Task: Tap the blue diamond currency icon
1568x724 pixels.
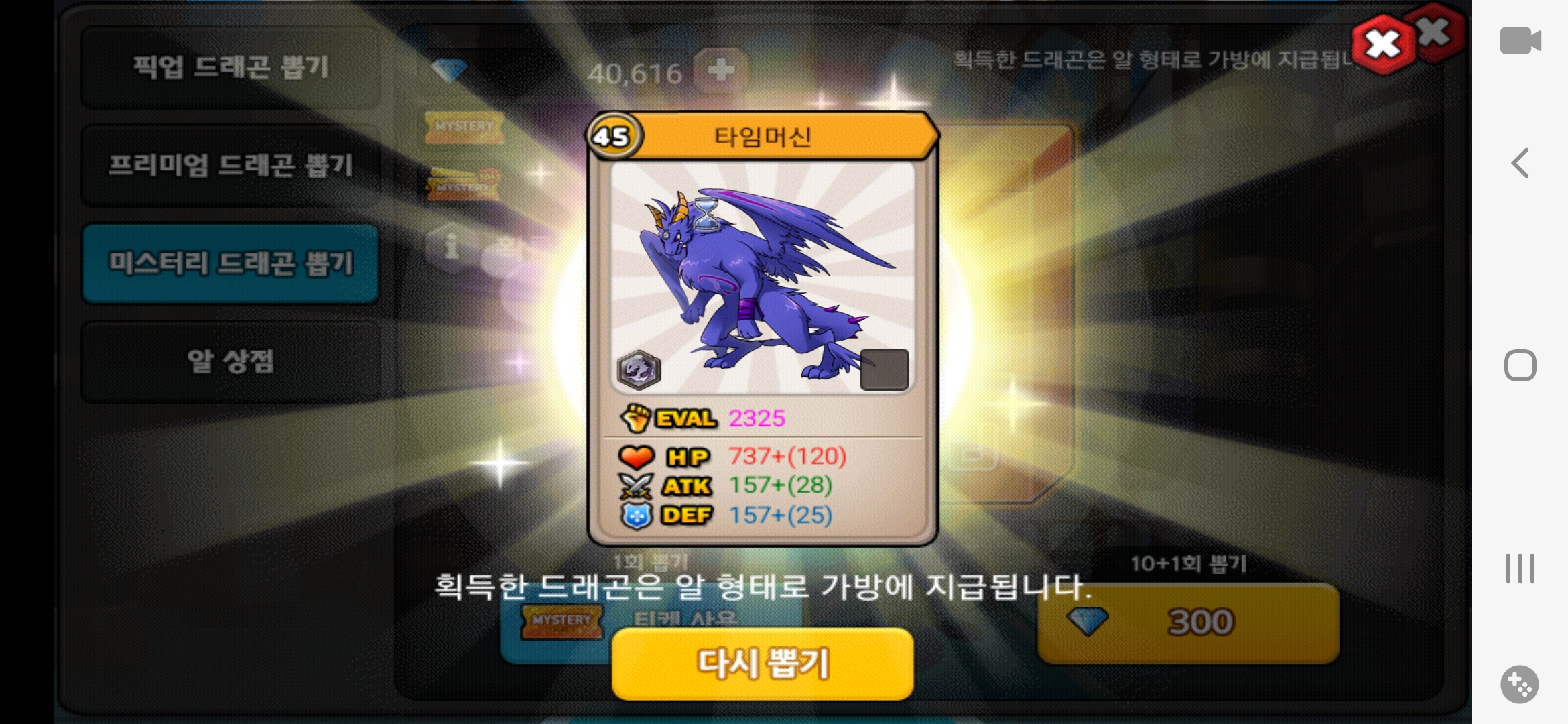Action: pyautogui.click(x=450, y=70)
